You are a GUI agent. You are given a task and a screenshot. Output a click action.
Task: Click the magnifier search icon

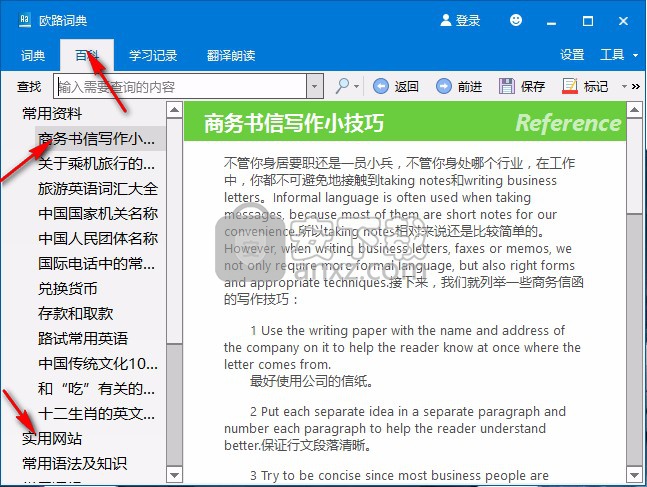point(342,86)
